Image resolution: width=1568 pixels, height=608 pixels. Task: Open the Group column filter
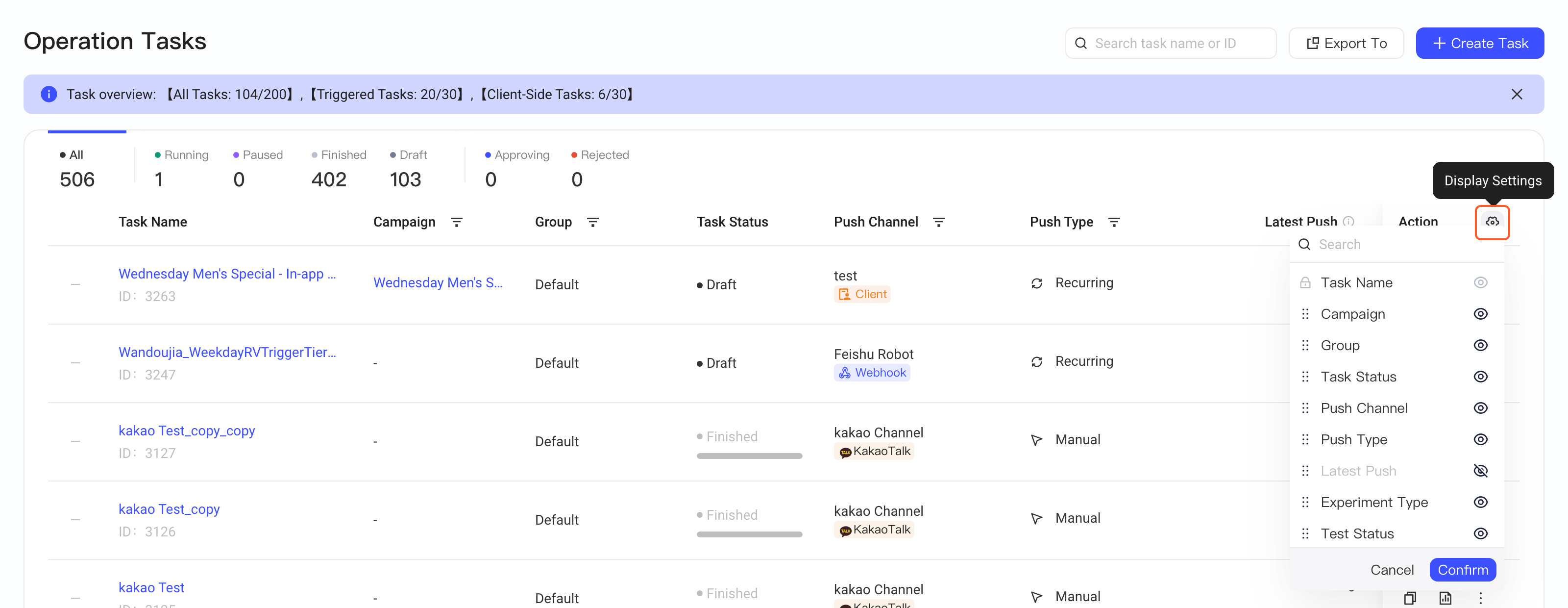(x=593, y=223)
